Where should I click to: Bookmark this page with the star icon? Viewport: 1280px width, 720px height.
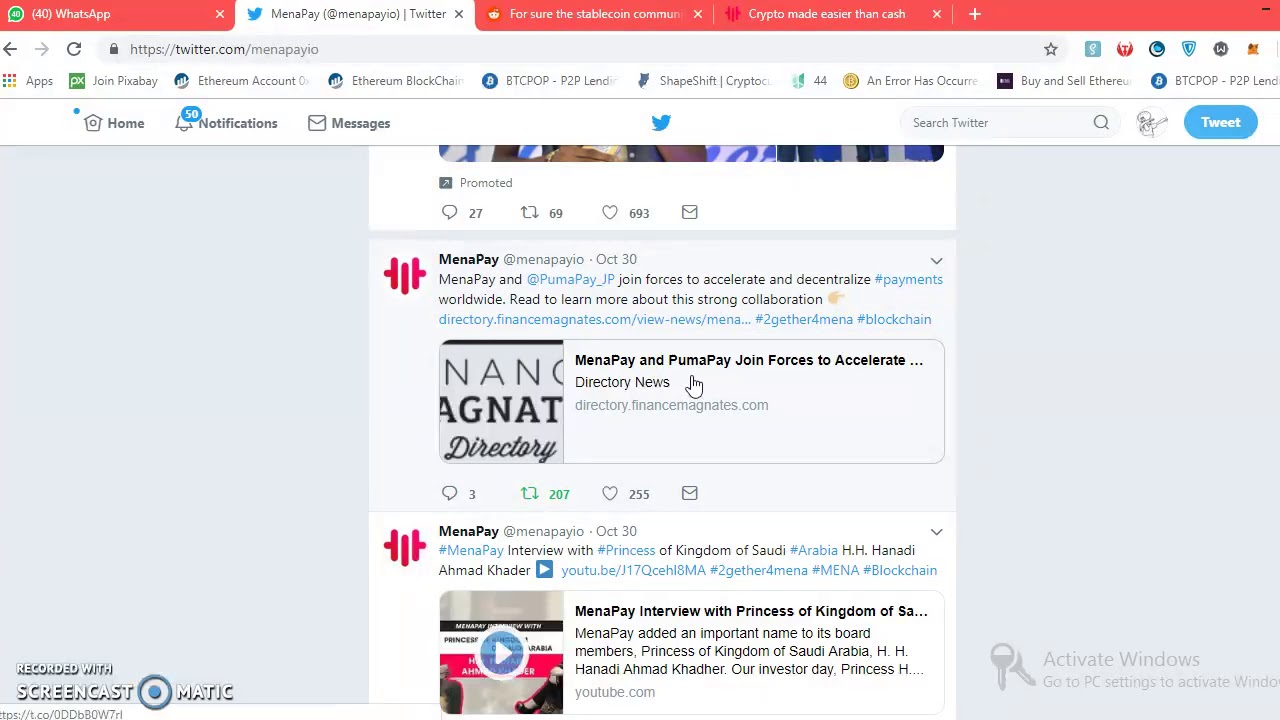[x=1051, y=49]
